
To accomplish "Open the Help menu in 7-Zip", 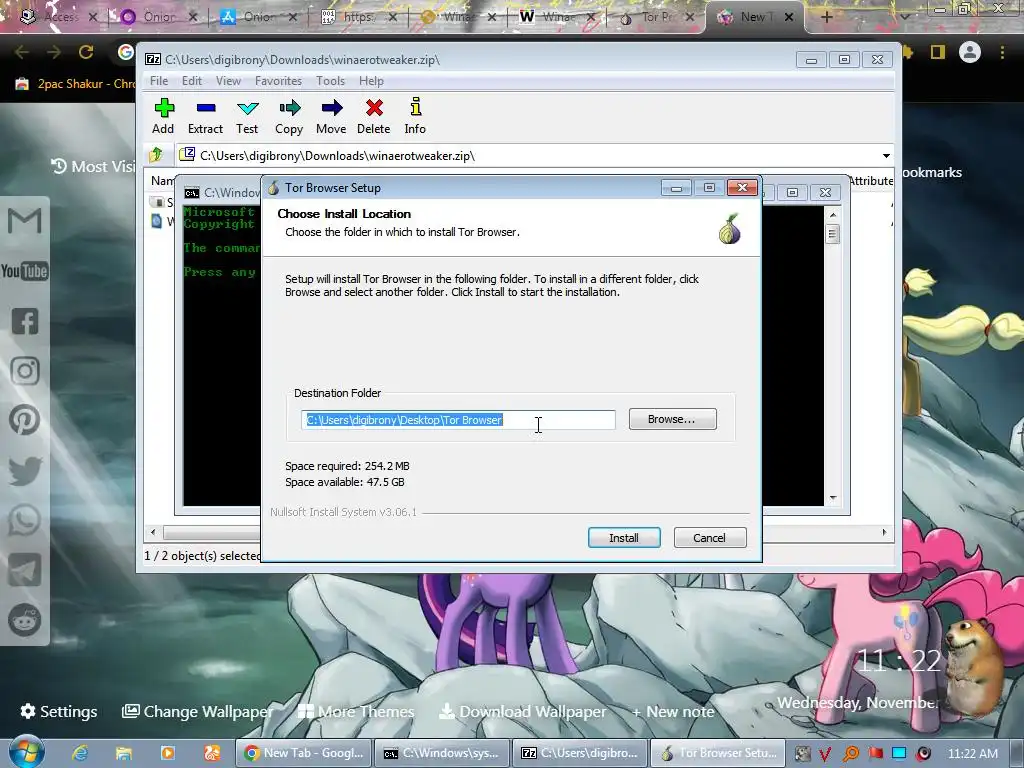I will (371, 81).
